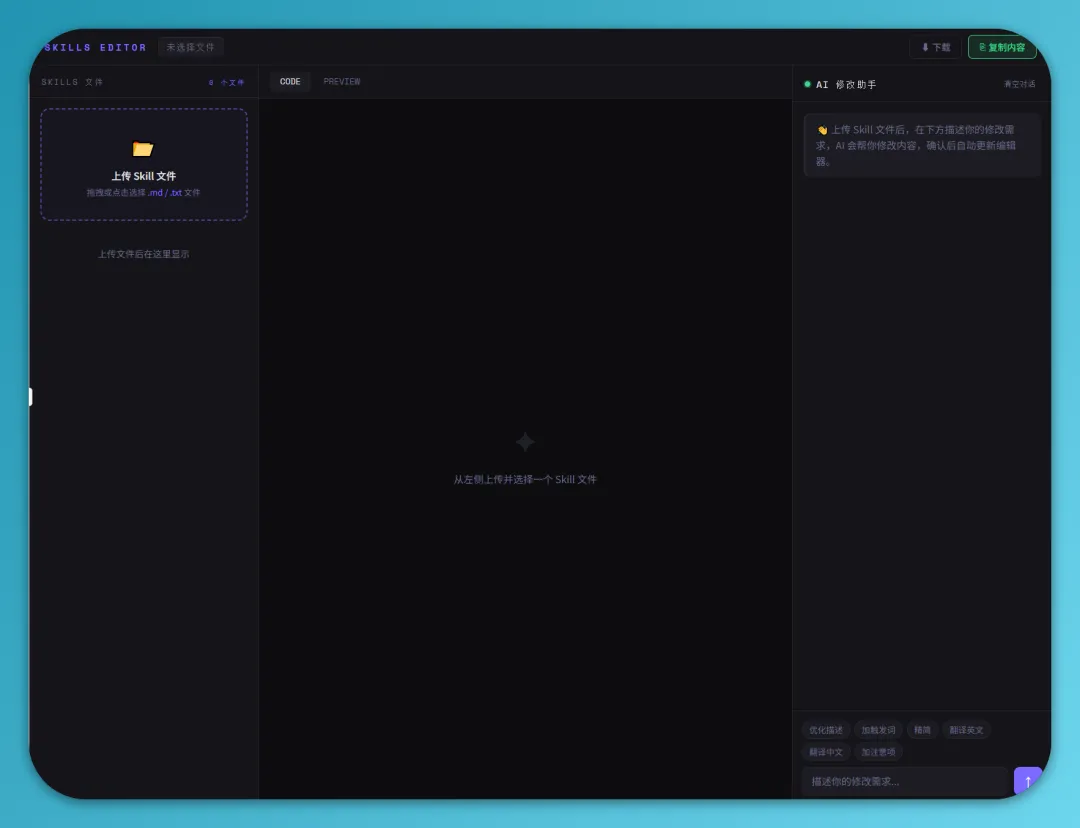The image size is (1080, 828).
Task: Choose the 翻译中文 suggestion chip
Action: tap(826, 752)
